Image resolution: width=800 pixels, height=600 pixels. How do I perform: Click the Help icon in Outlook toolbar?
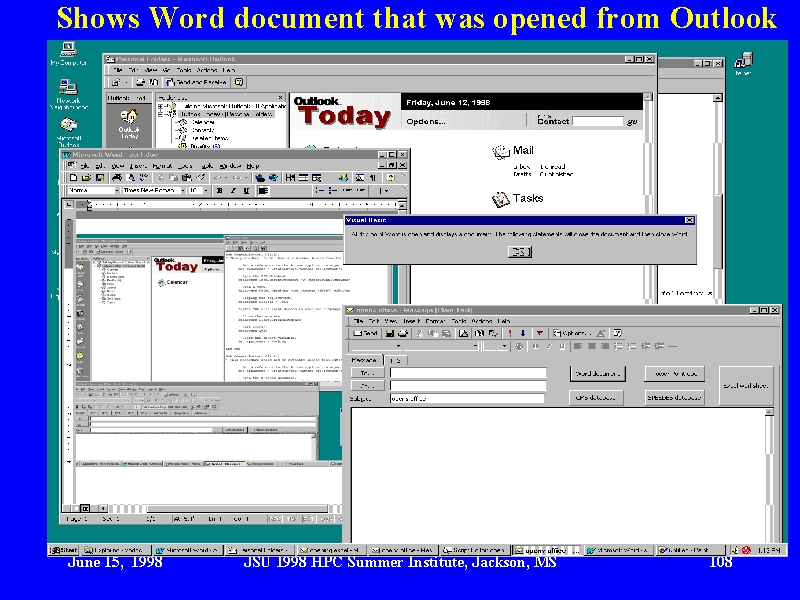(239, 82)
